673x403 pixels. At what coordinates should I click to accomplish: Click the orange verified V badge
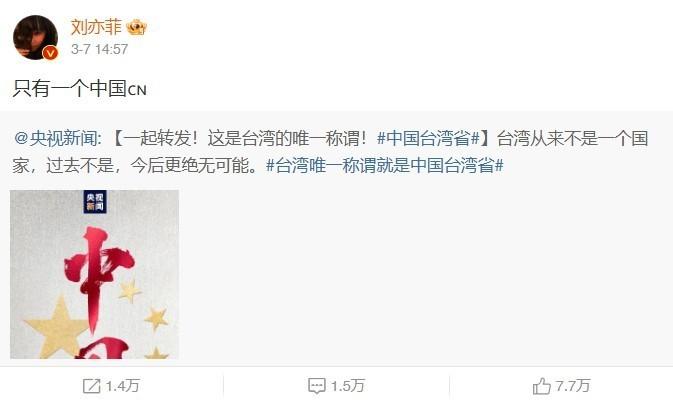click(x=50, y=53)
